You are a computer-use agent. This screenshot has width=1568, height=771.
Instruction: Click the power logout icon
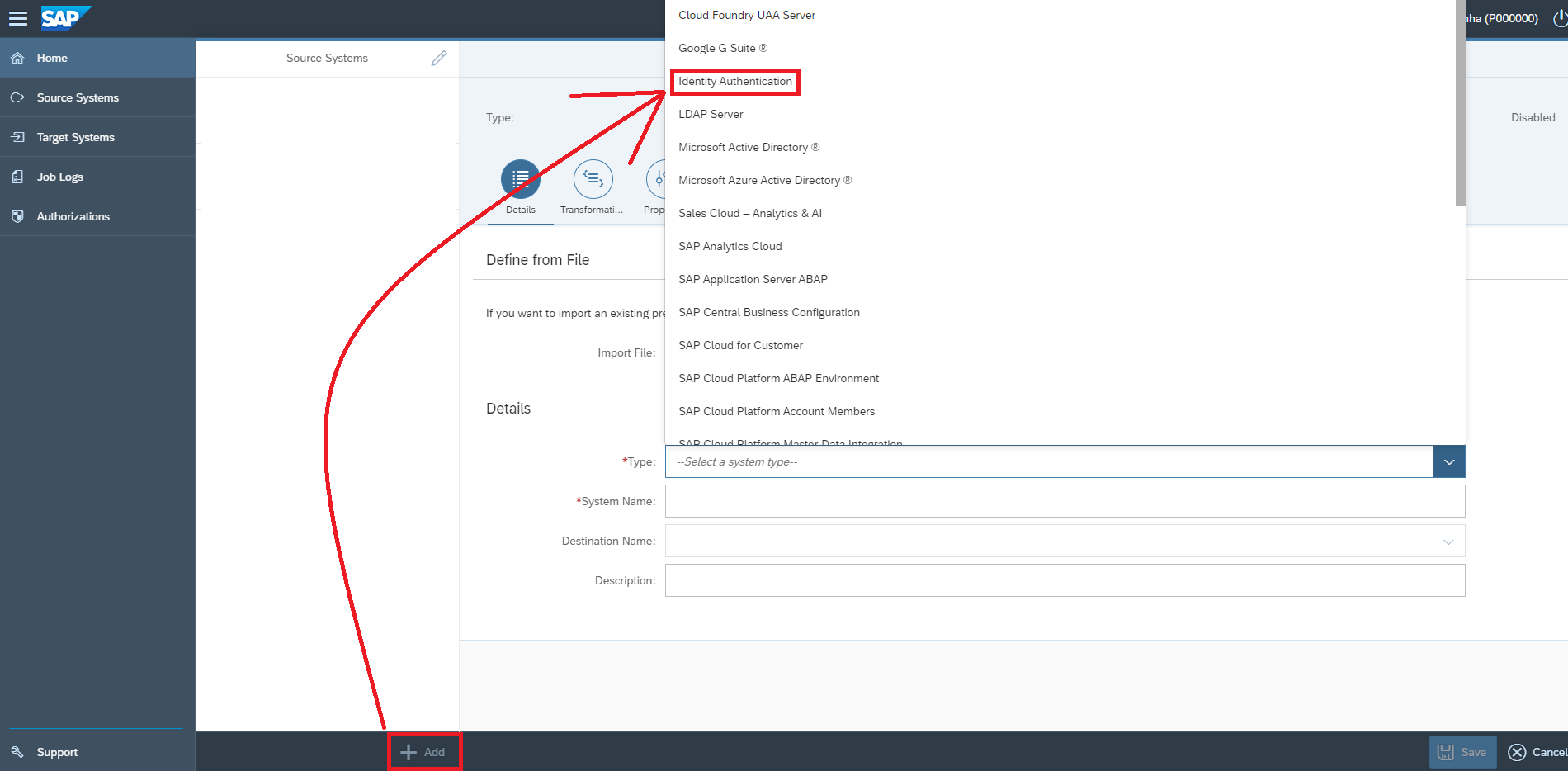tap(1559, 18)
